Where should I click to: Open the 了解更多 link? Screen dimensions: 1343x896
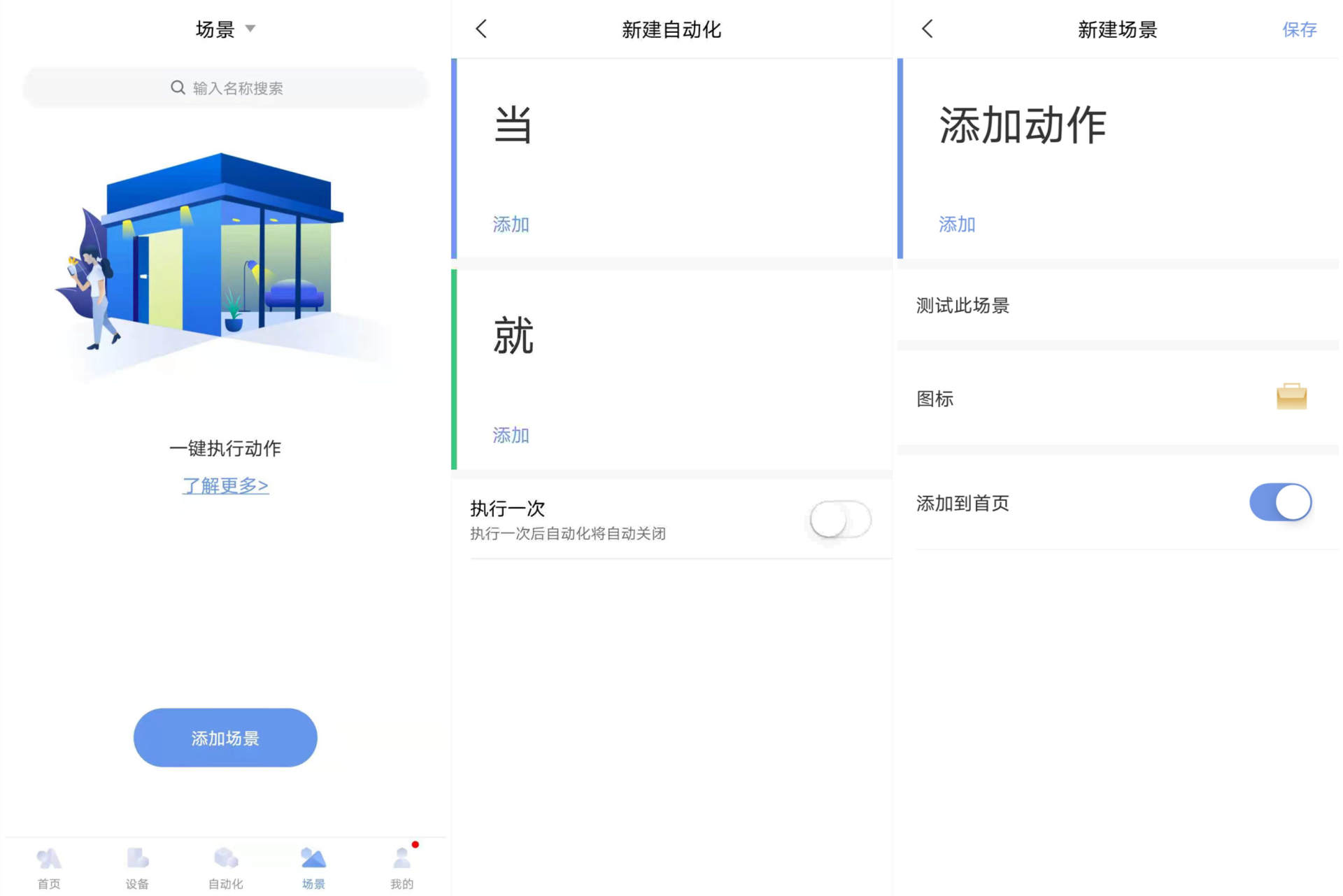click(225, 485)
